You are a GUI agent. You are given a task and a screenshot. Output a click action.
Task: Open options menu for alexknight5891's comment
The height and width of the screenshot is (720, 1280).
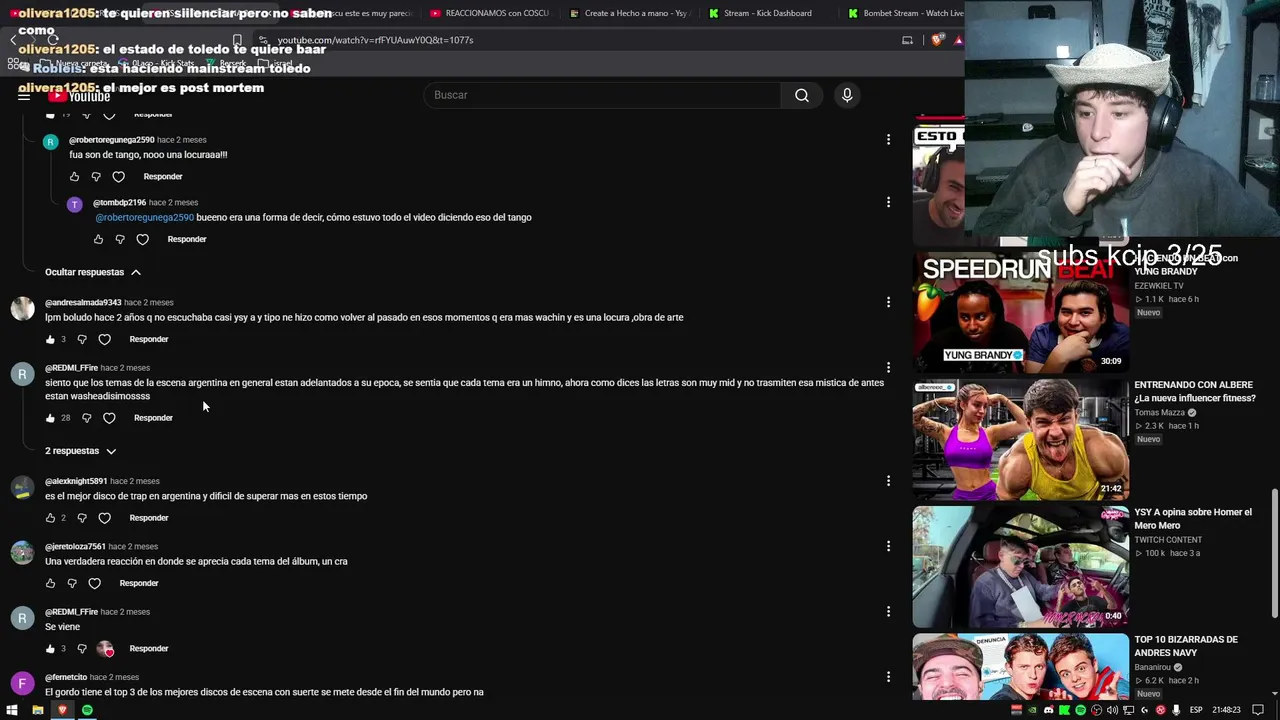888,481
